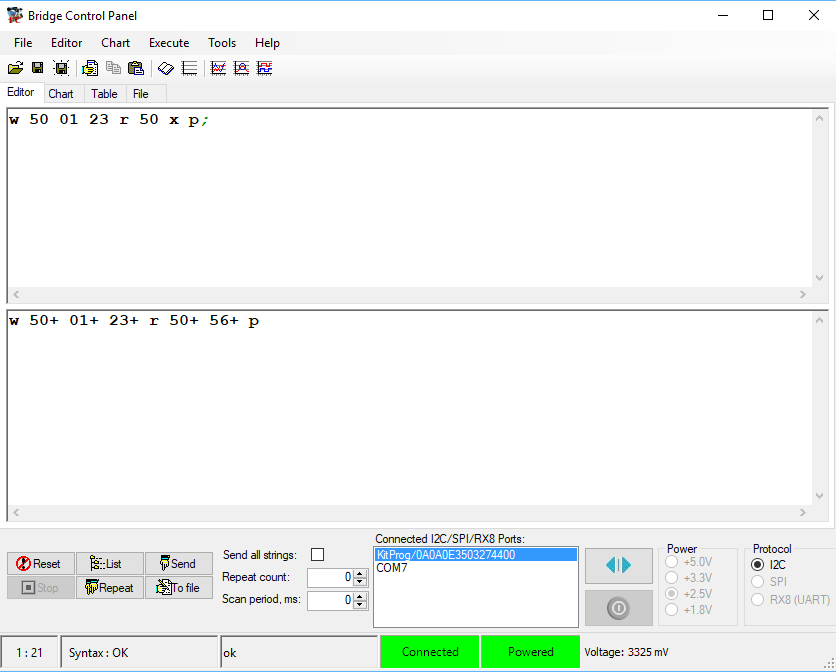Click the Reset button

click(x=41, y=564)
